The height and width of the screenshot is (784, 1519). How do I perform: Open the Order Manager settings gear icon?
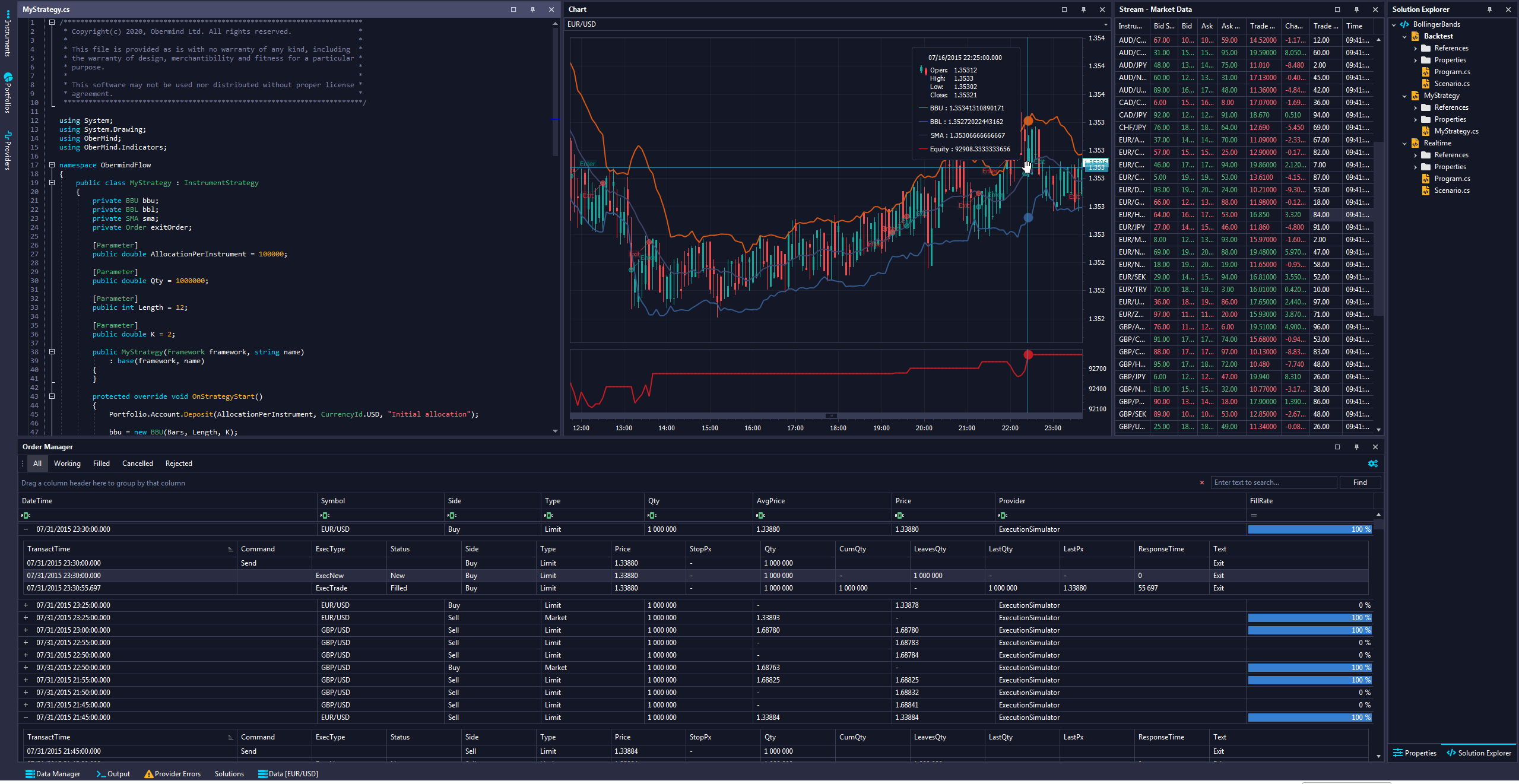pyautogui.click(x=1372, y=464)
